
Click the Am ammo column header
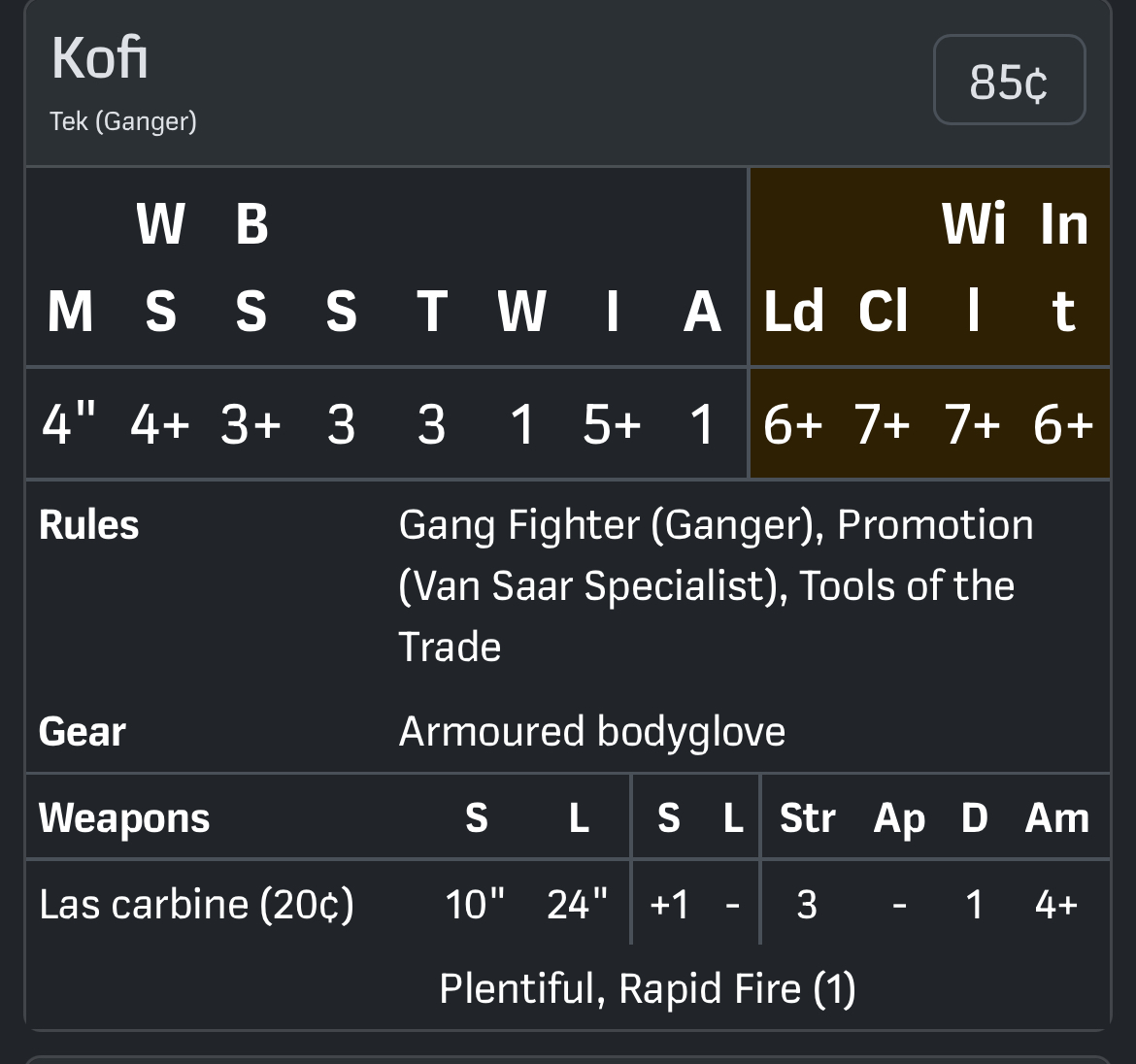(1056, 817)
